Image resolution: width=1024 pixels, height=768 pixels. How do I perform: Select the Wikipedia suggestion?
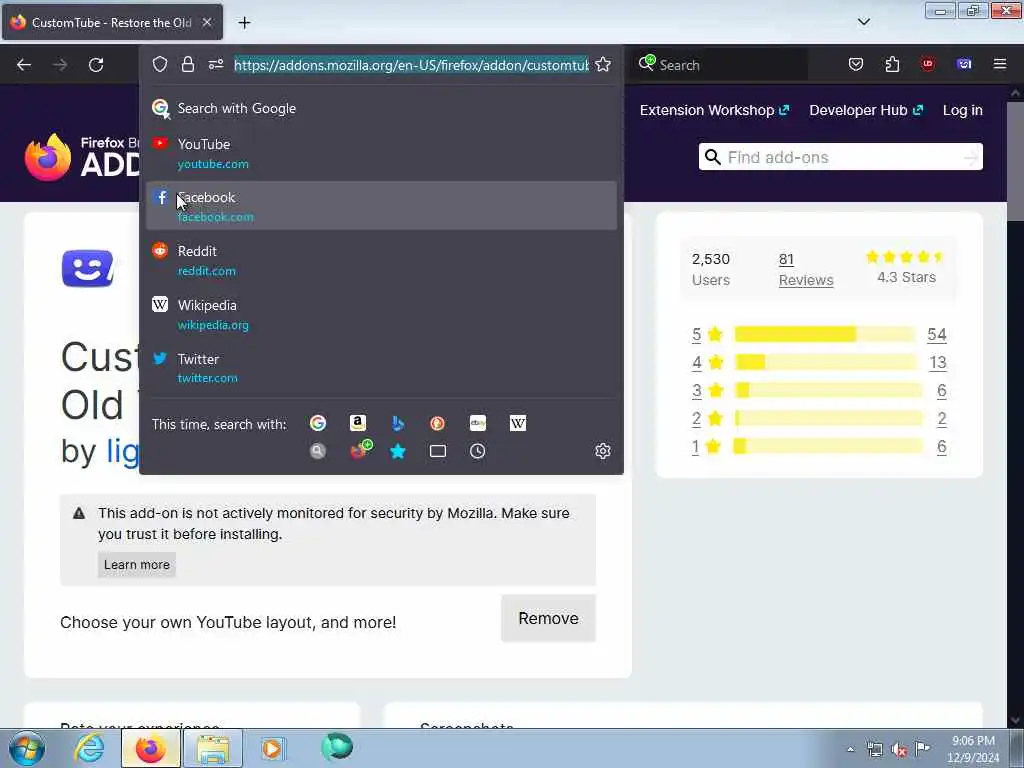[x=381, y=314]
